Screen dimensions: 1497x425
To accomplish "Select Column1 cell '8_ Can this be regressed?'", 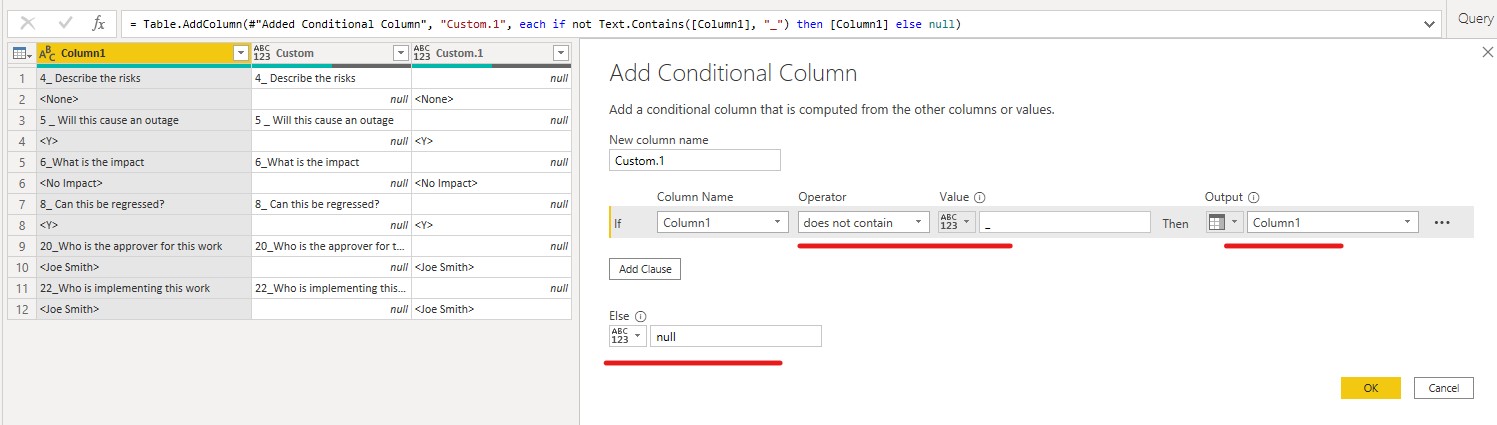I will click(x=144, y=204).
